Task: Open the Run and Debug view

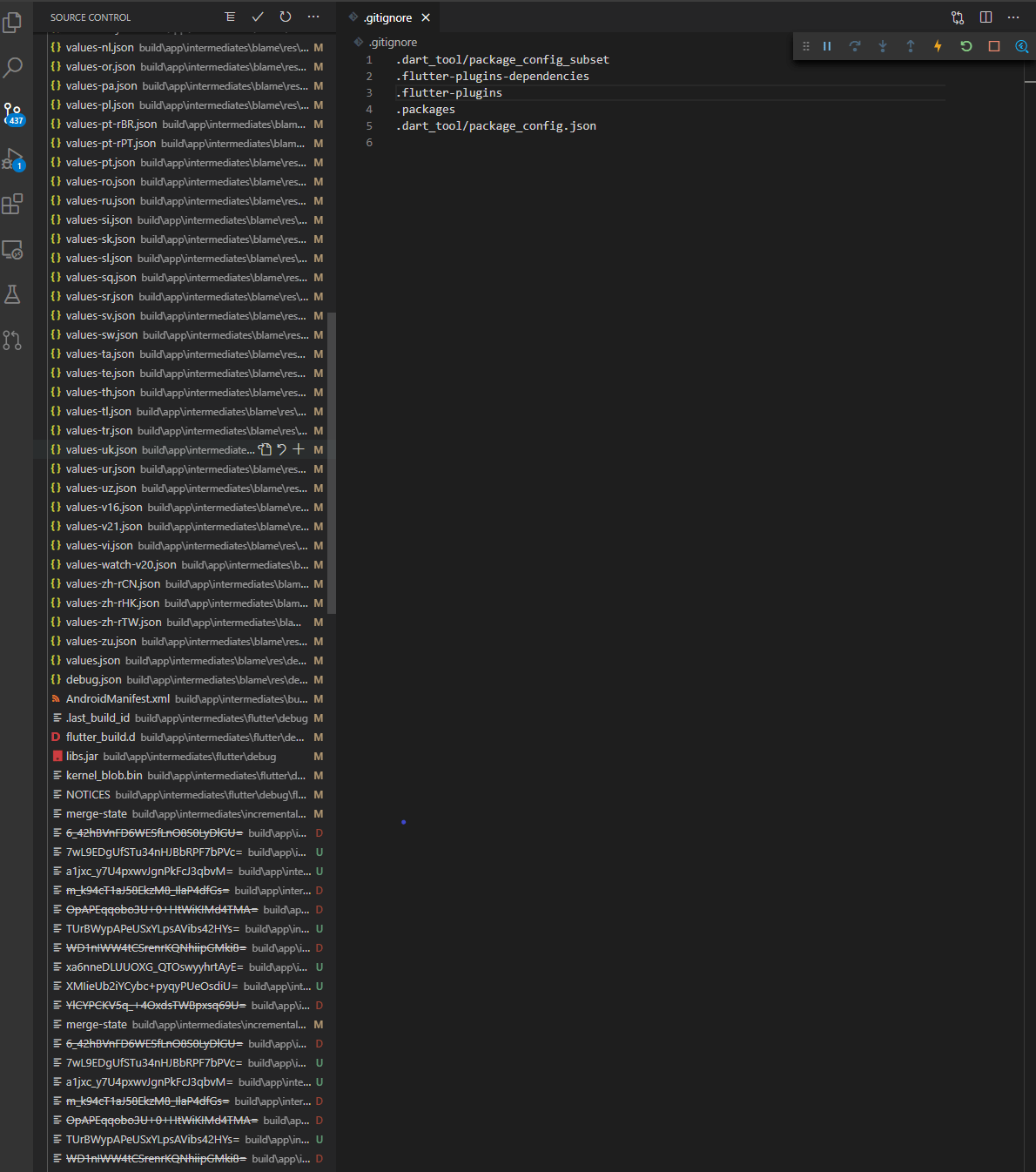Action: 13,158
